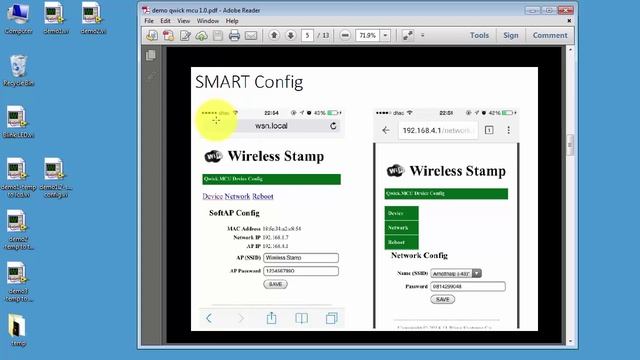Screen dimensions: 640x360
Task: Click the tab count icon in right phone
Action: pyautogui.click(x=489, y=130)
